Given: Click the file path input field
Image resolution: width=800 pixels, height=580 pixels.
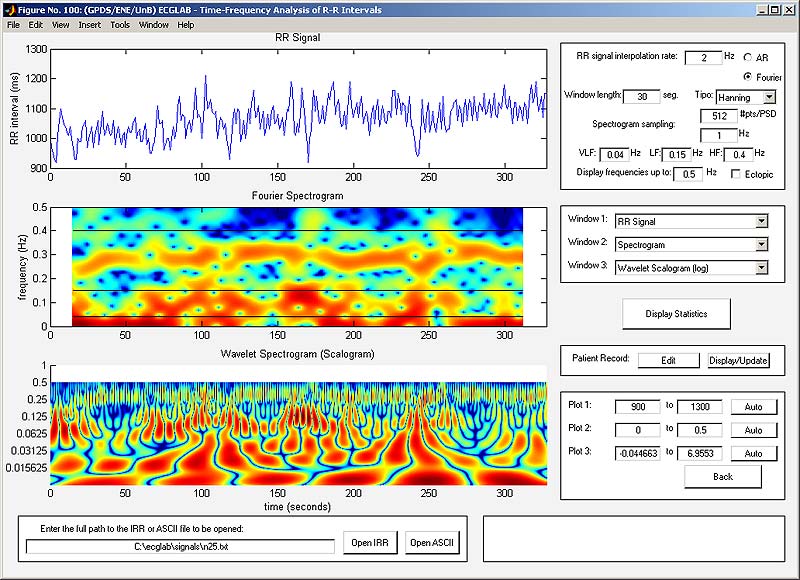Looking at the screenshot, I should click(x=180, y=546).
